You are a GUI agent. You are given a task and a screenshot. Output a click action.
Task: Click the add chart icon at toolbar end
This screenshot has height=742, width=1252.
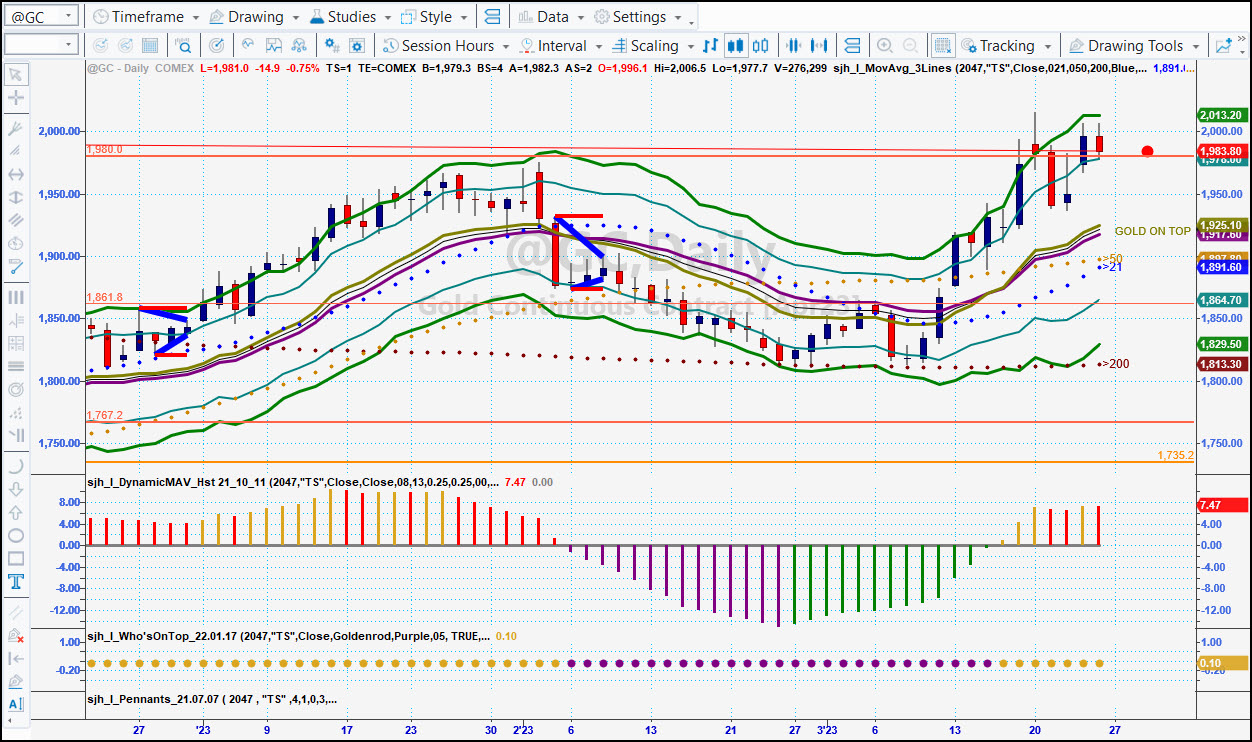[1224, 46]
